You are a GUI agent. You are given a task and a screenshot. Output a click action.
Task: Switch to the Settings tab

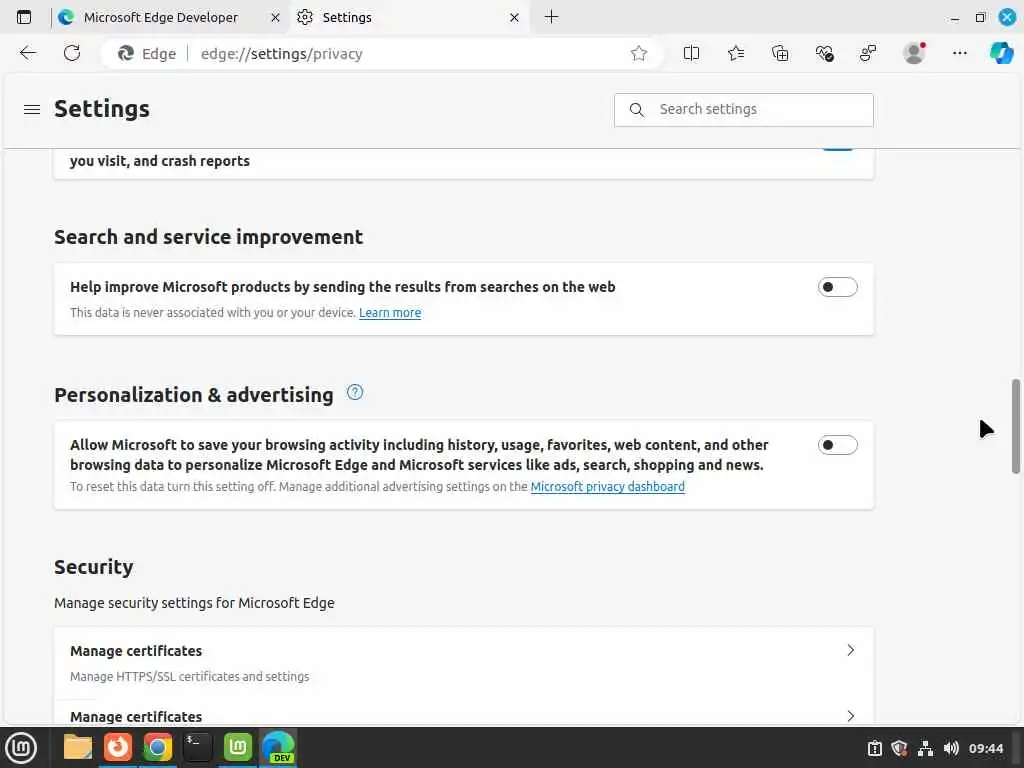(x=409, y=18)
